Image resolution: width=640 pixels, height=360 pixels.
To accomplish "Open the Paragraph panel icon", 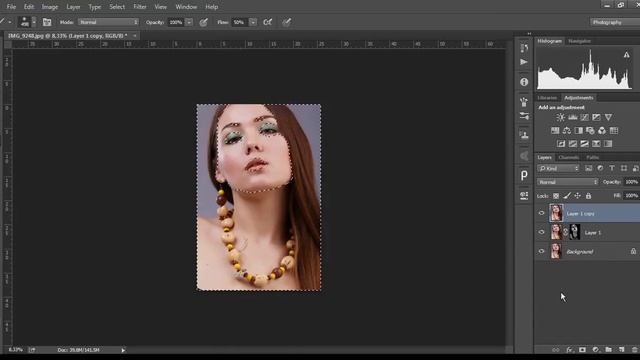I will (524, 176).
